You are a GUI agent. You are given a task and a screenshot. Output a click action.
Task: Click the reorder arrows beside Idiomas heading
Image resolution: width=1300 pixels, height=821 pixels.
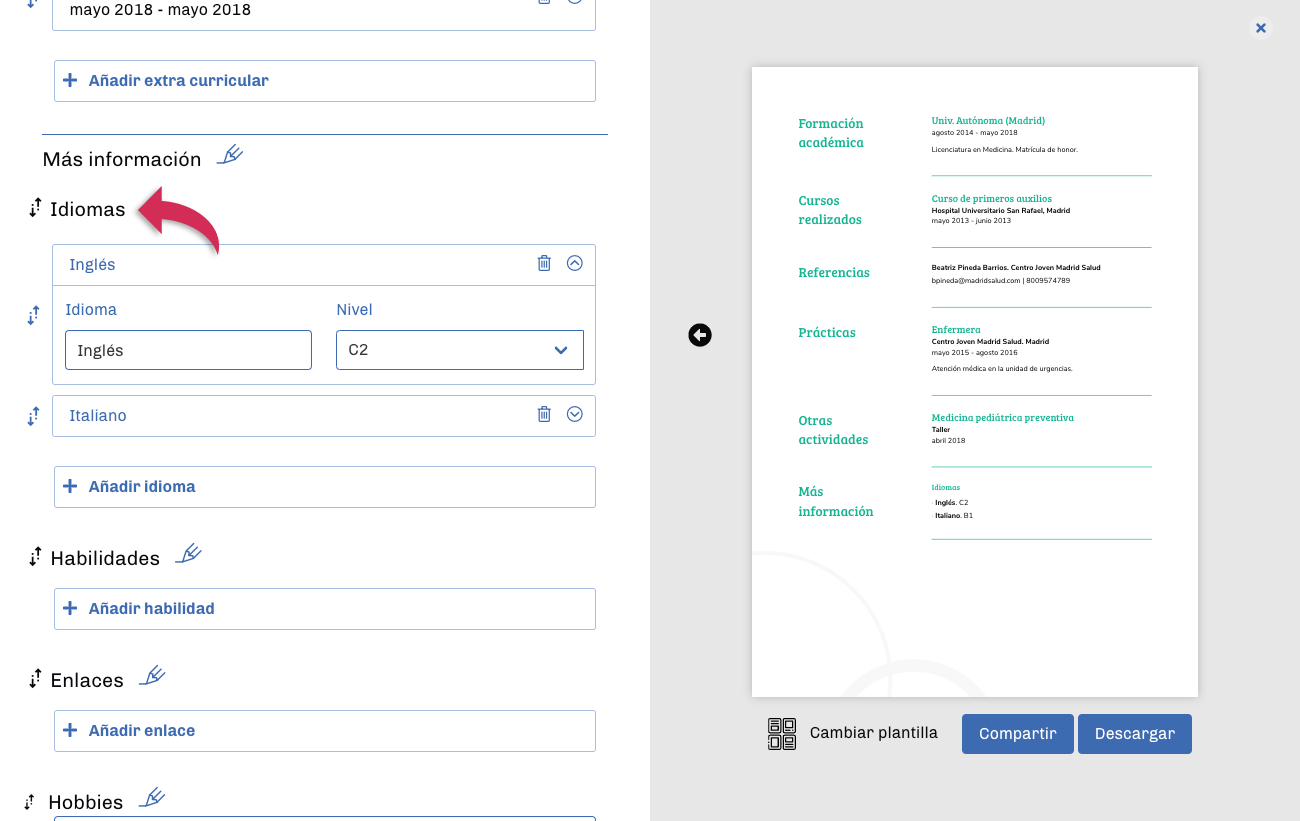[35, 208]
